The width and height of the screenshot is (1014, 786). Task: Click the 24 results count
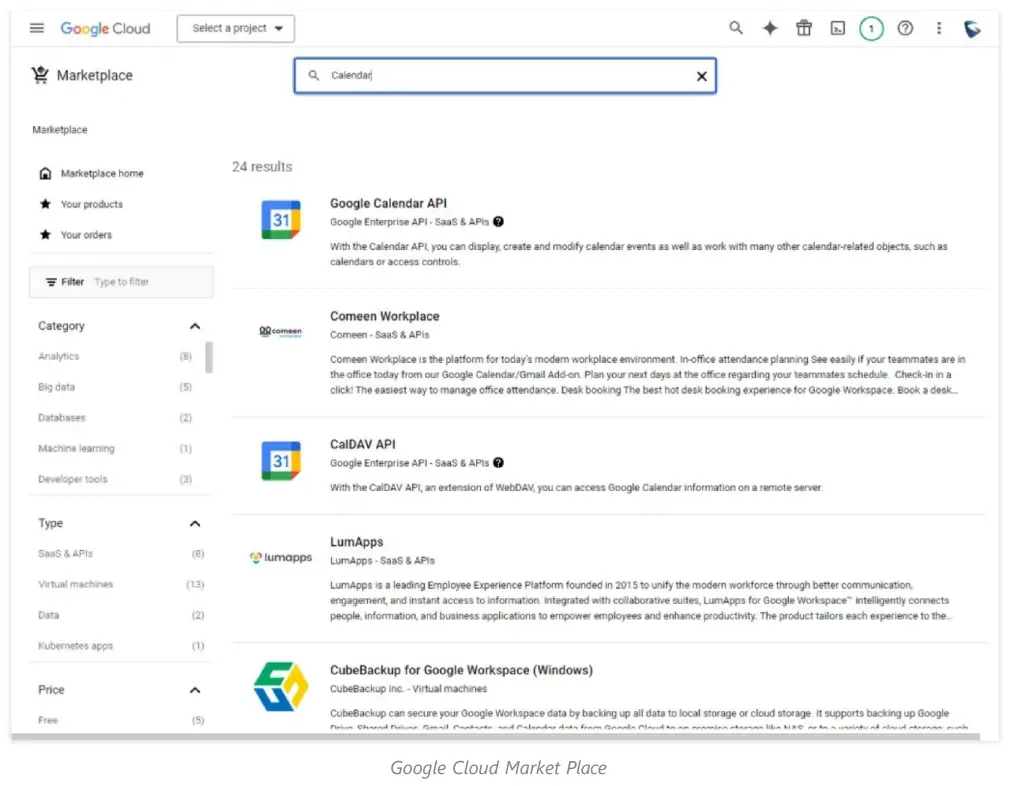click(x=262, y=166)
